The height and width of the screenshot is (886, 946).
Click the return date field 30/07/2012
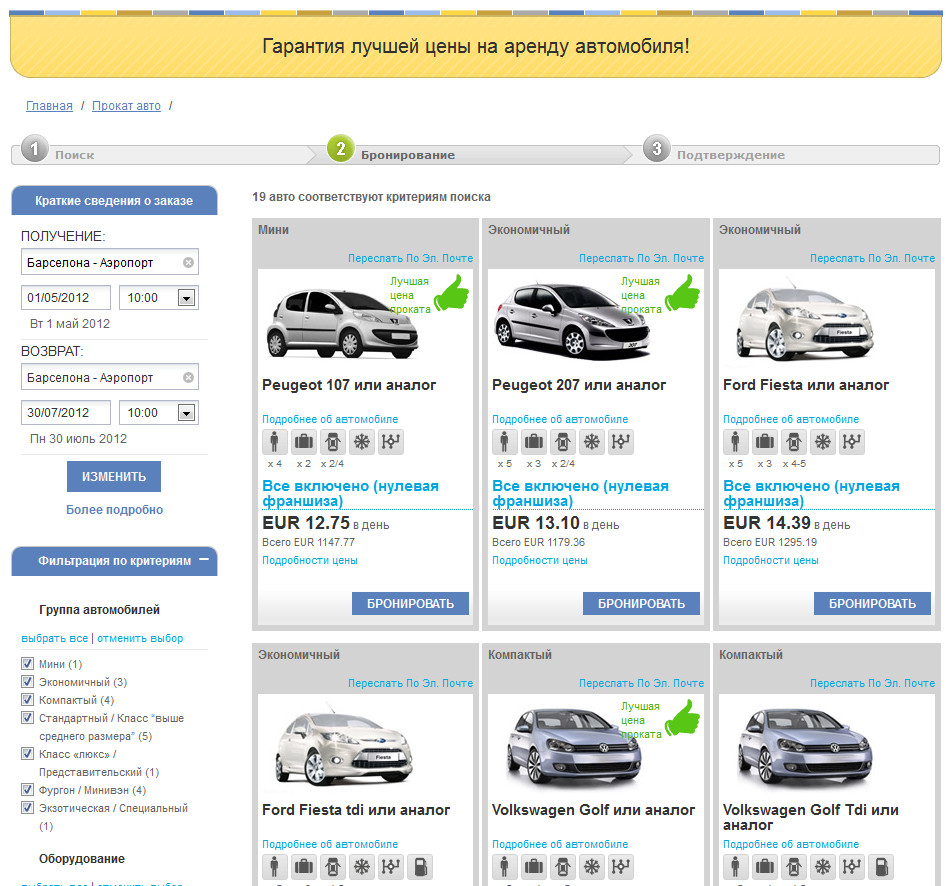coord(66,412)
